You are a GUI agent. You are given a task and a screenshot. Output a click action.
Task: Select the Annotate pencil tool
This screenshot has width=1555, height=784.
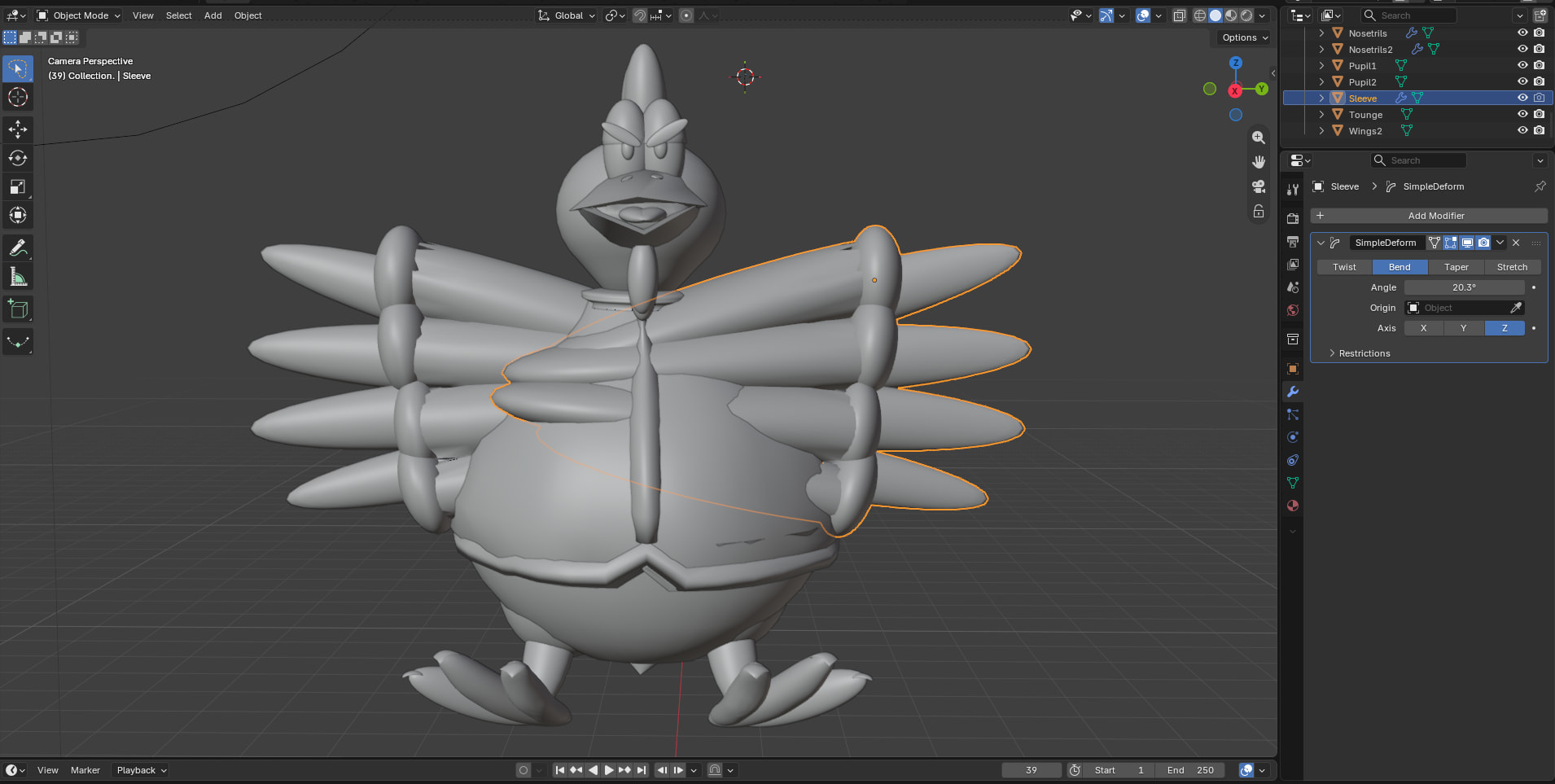[x=18, y=247]
